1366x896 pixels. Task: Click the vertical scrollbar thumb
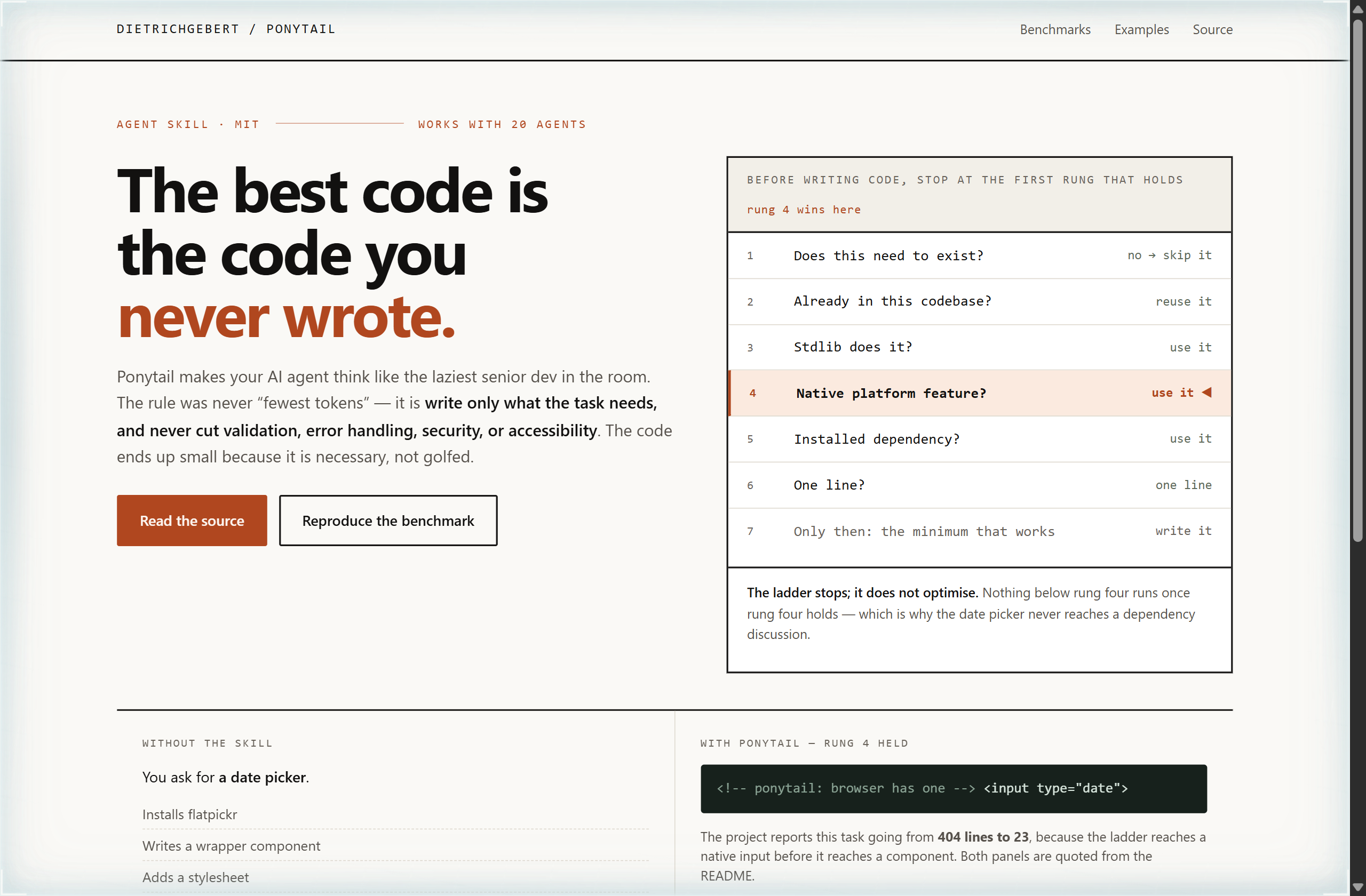click(x=1357, y=281)
